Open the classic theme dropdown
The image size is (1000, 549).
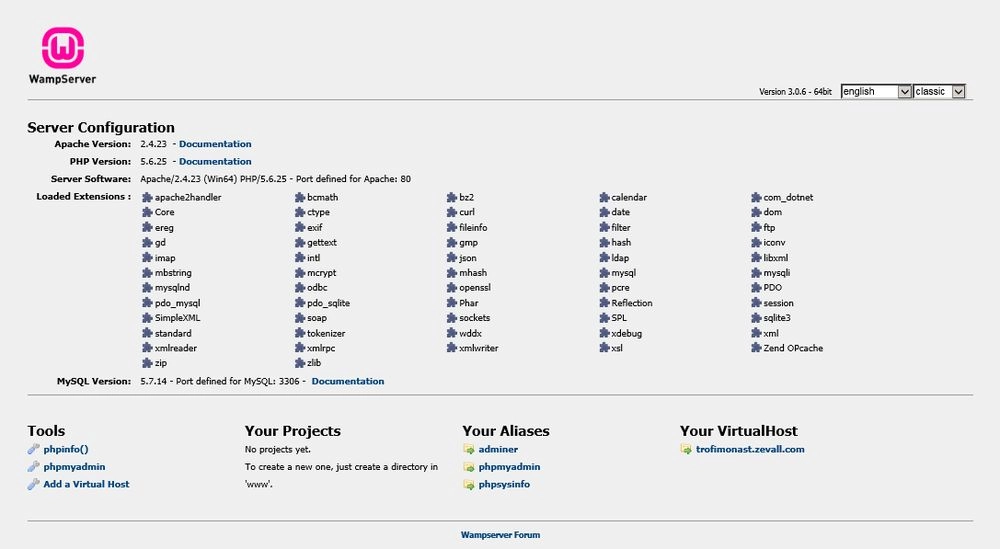tap(939, 91)
